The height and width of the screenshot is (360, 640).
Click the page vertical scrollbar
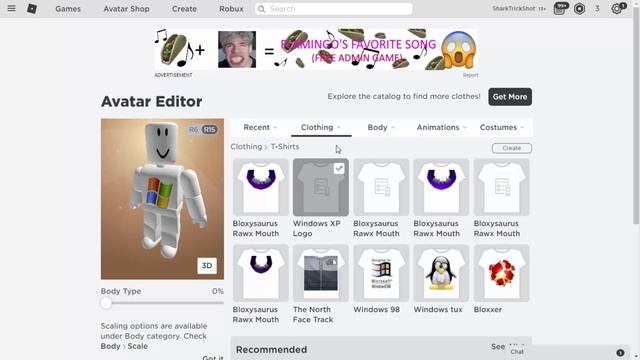[636, 116]
